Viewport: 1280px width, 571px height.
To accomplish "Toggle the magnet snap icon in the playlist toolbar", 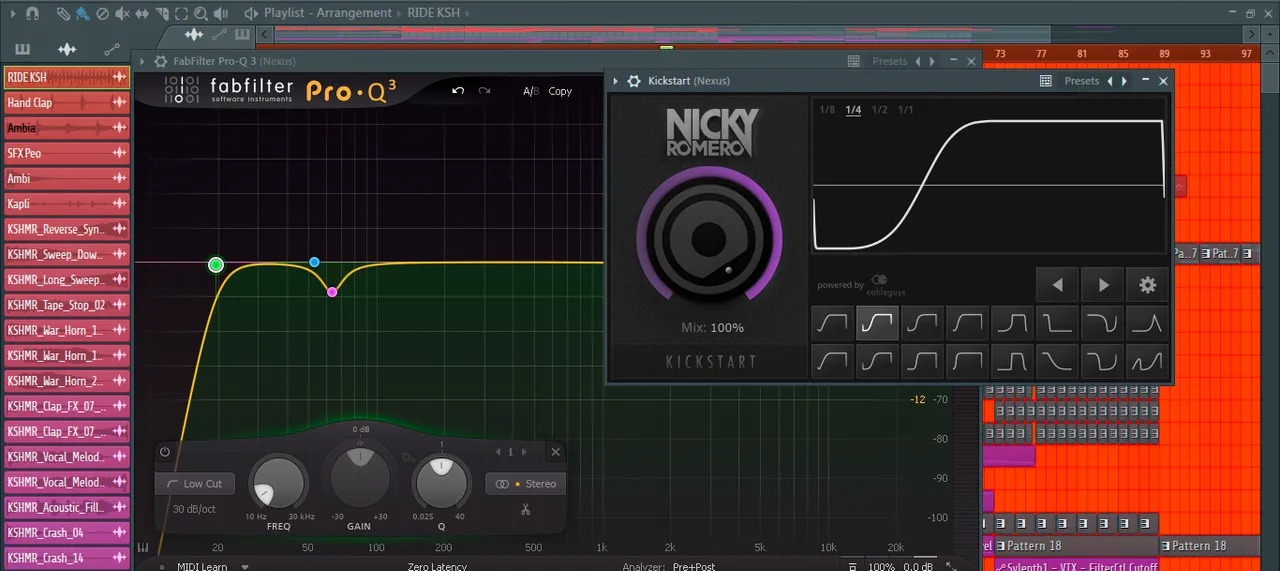I will tap(32, 14).
